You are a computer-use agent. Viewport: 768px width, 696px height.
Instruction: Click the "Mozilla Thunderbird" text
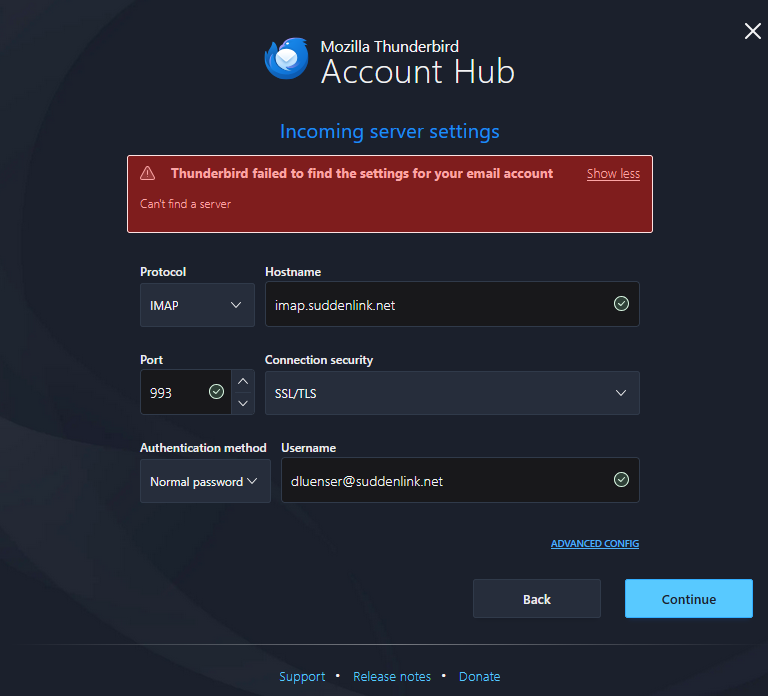389,47
